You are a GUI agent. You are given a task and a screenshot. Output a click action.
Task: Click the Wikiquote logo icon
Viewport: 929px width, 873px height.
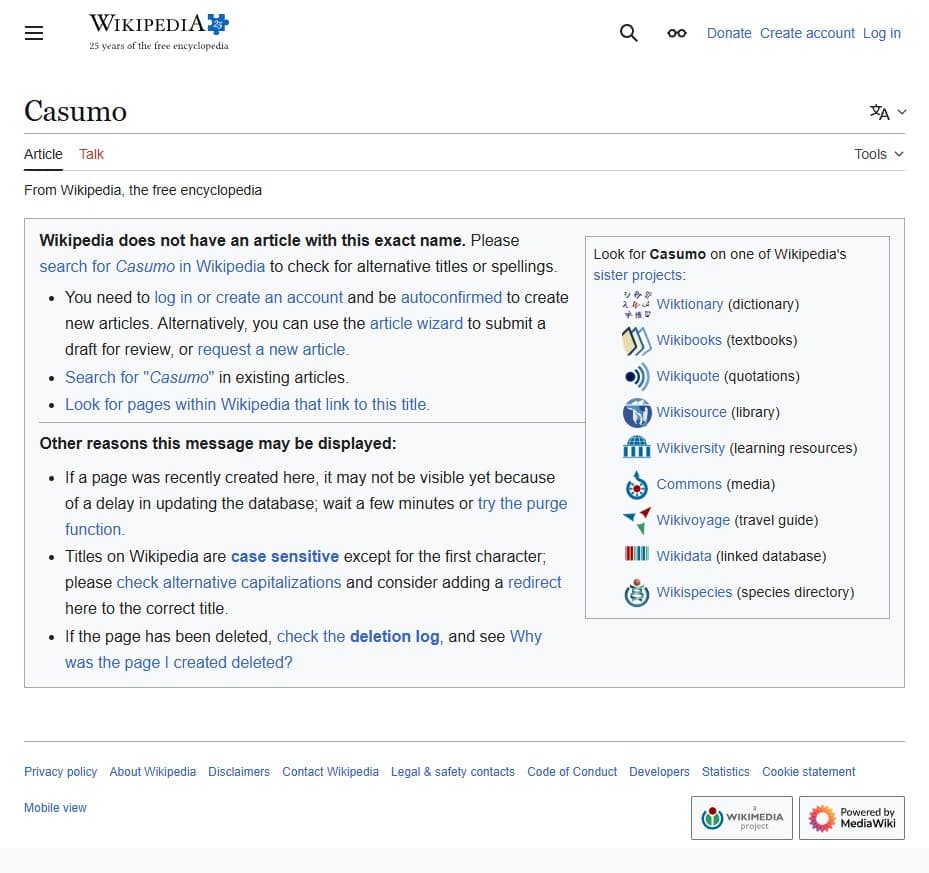coord(637,376)
